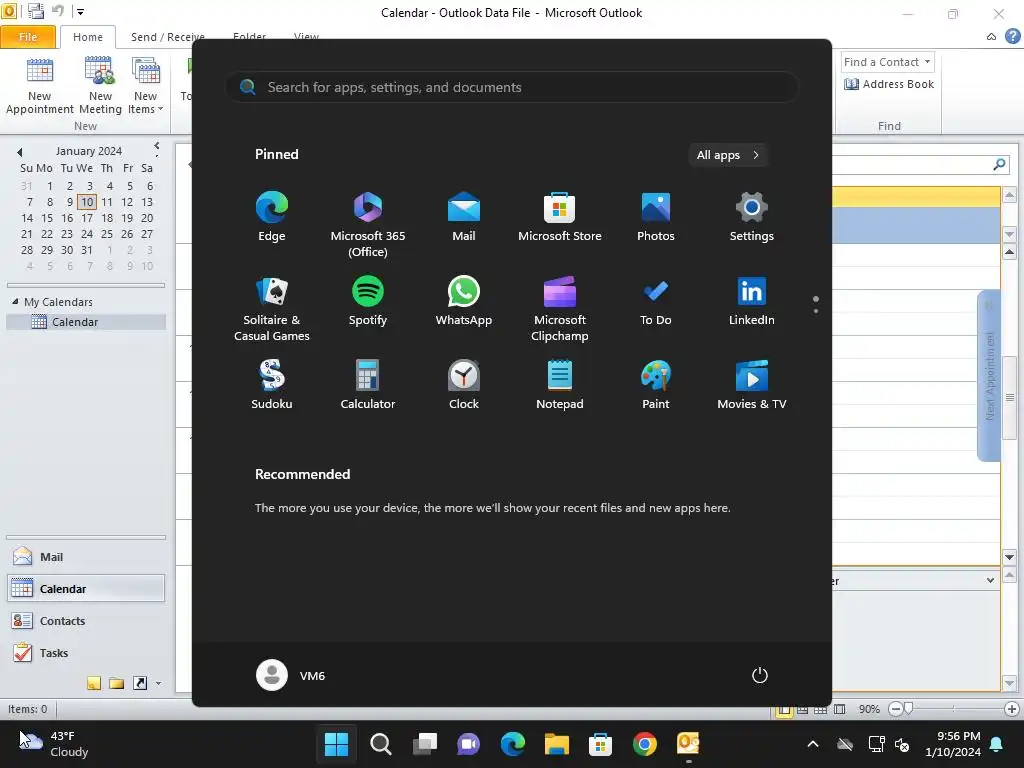The width and height of the screenshot is (1024, 768).
Task: Open Google Chrome from taskbar
Action: 644,744
